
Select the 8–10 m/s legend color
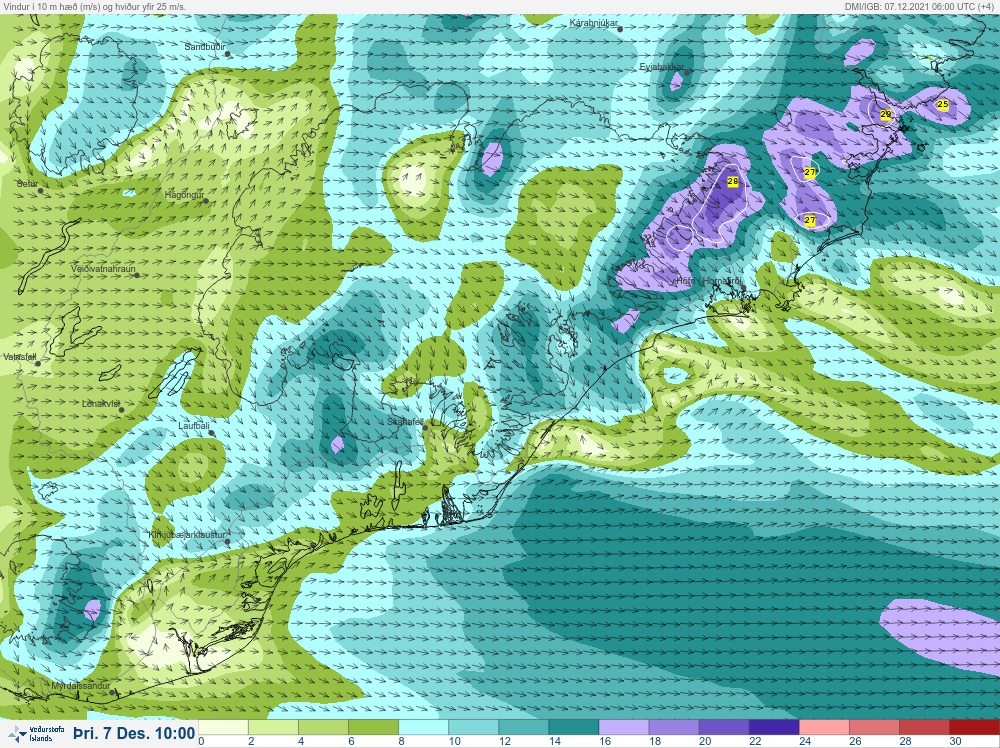[x=423, y=728]
